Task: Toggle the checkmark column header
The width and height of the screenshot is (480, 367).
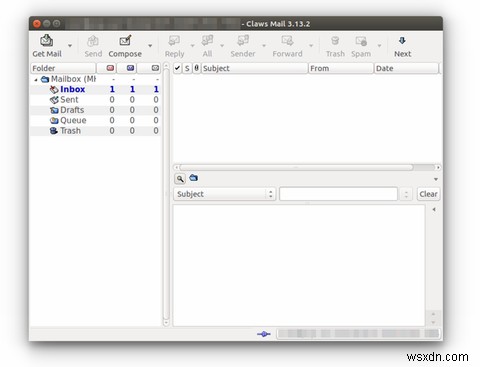Action: click(x=177, y=68)
